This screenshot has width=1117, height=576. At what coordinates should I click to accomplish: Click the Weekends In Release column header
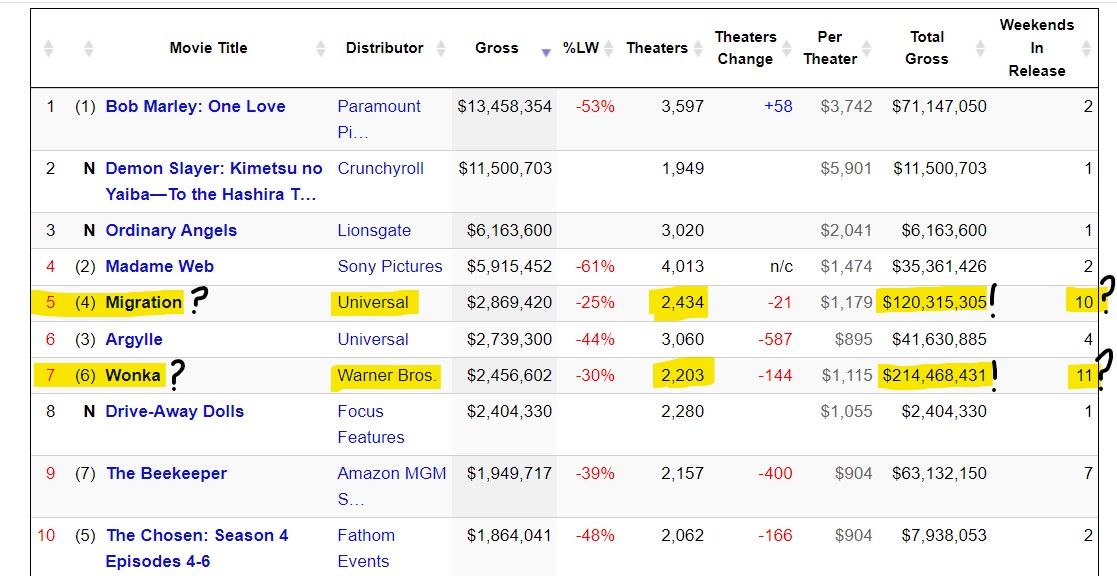point(1036,48)
